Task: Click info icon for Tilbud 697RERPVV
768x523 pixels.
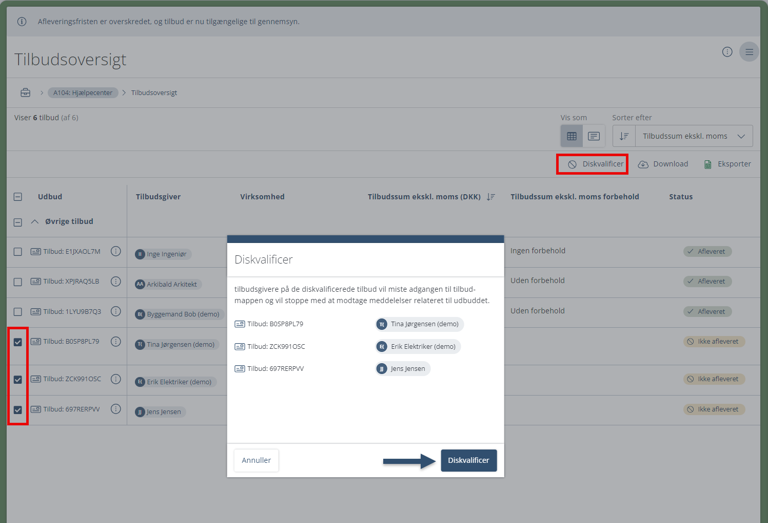Action: (x=116, y=410)
